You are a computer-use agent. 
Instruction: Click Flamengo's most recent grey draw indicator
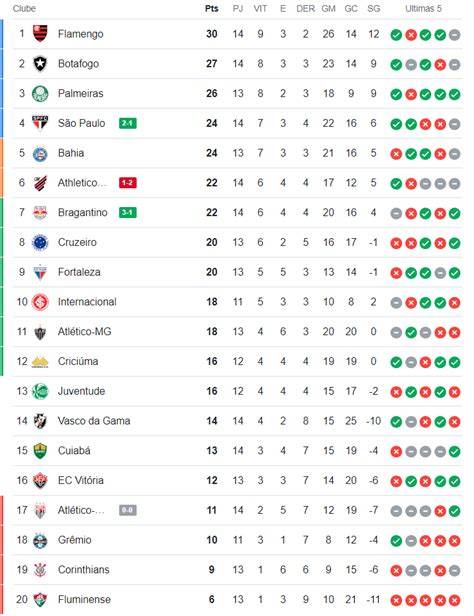pos(454,35)
